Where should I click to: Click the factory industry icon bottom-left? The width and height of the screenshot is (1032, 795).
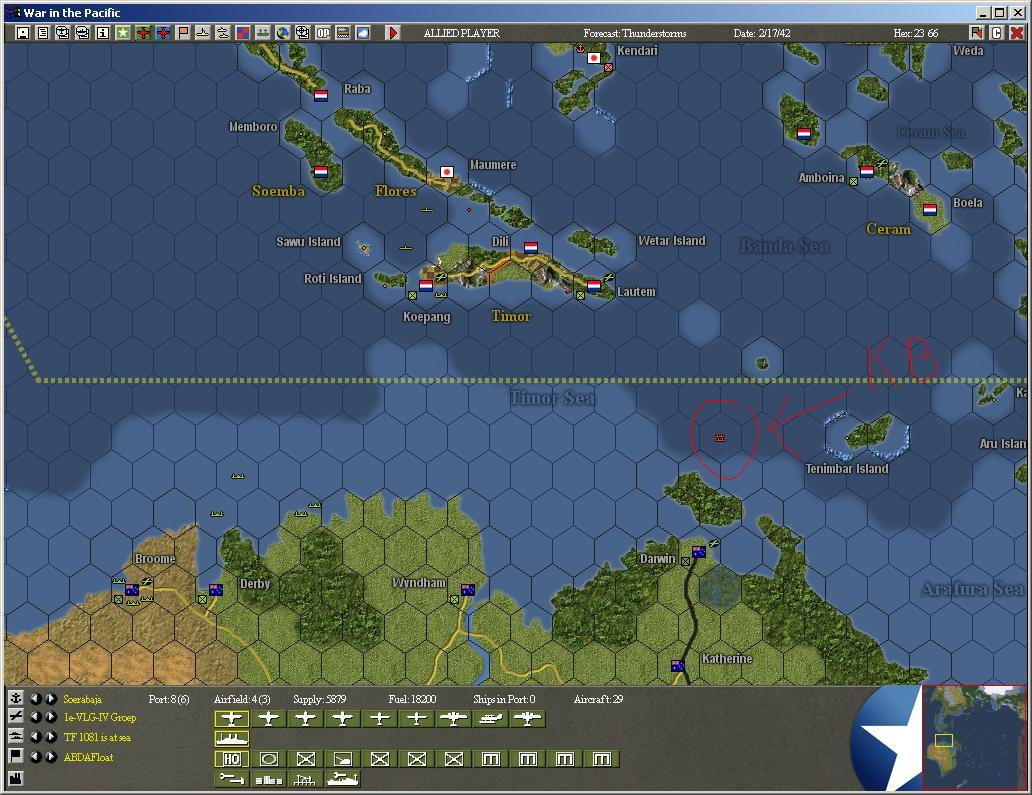tap(16, 778)
